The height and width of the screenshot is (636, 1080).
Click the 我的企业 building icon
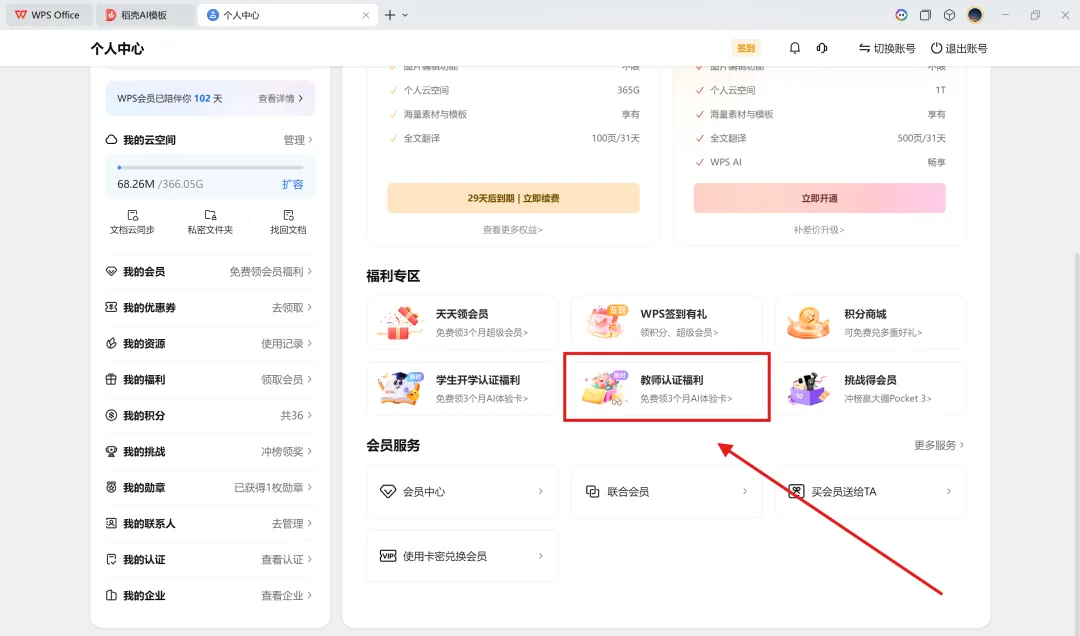click(x=111, y=595)
